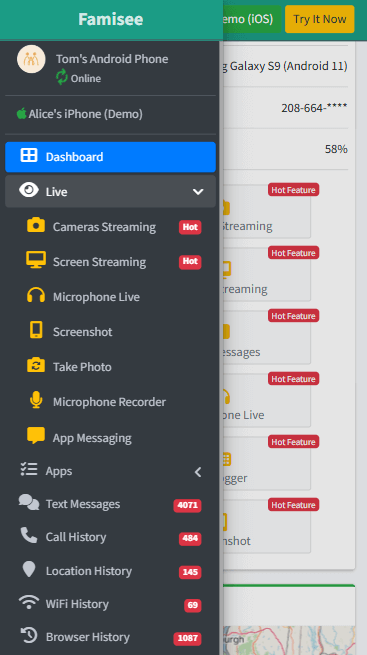The image size is (367, 655).
Task: Open Call History in sidebar
Action: coord(110,537)
